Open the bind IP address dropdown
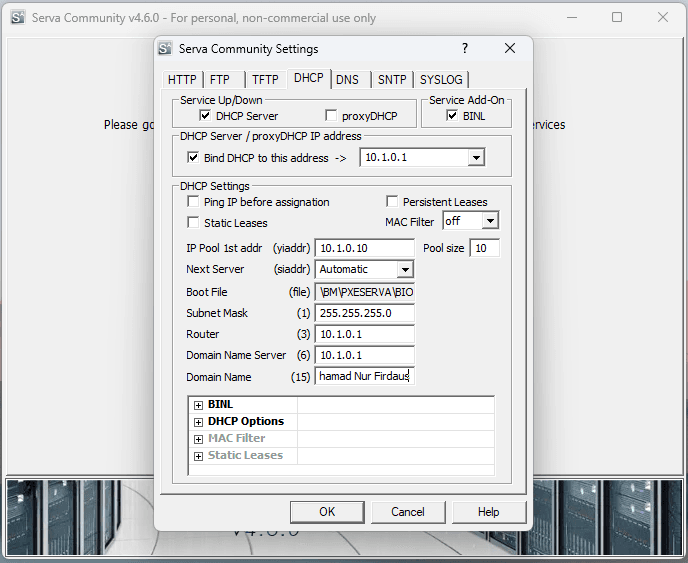 pyautogui.click(x=476, y=158)
